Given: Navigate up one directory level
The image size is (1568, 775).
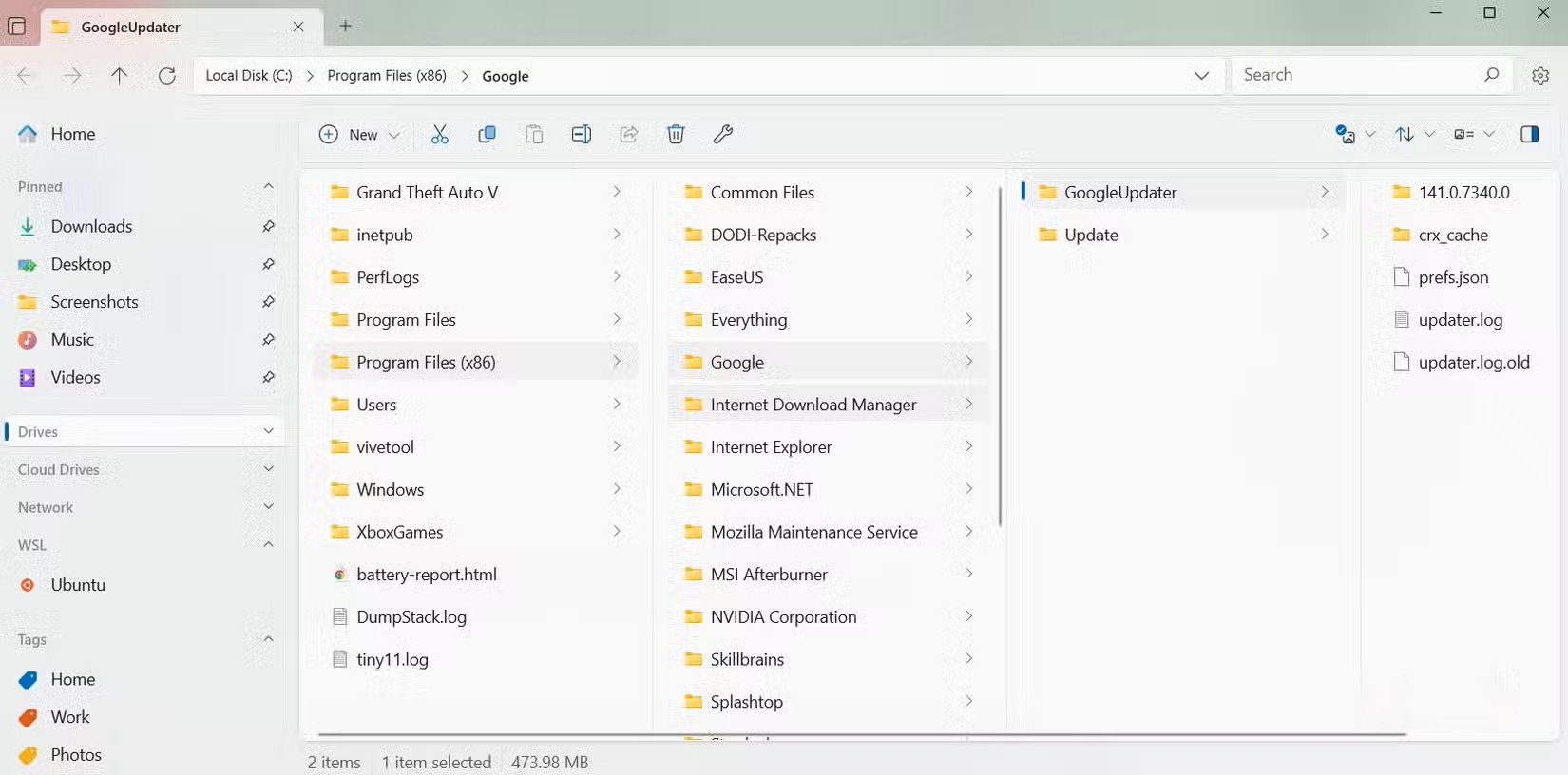Looking at the screenshot, I should 120,76.
